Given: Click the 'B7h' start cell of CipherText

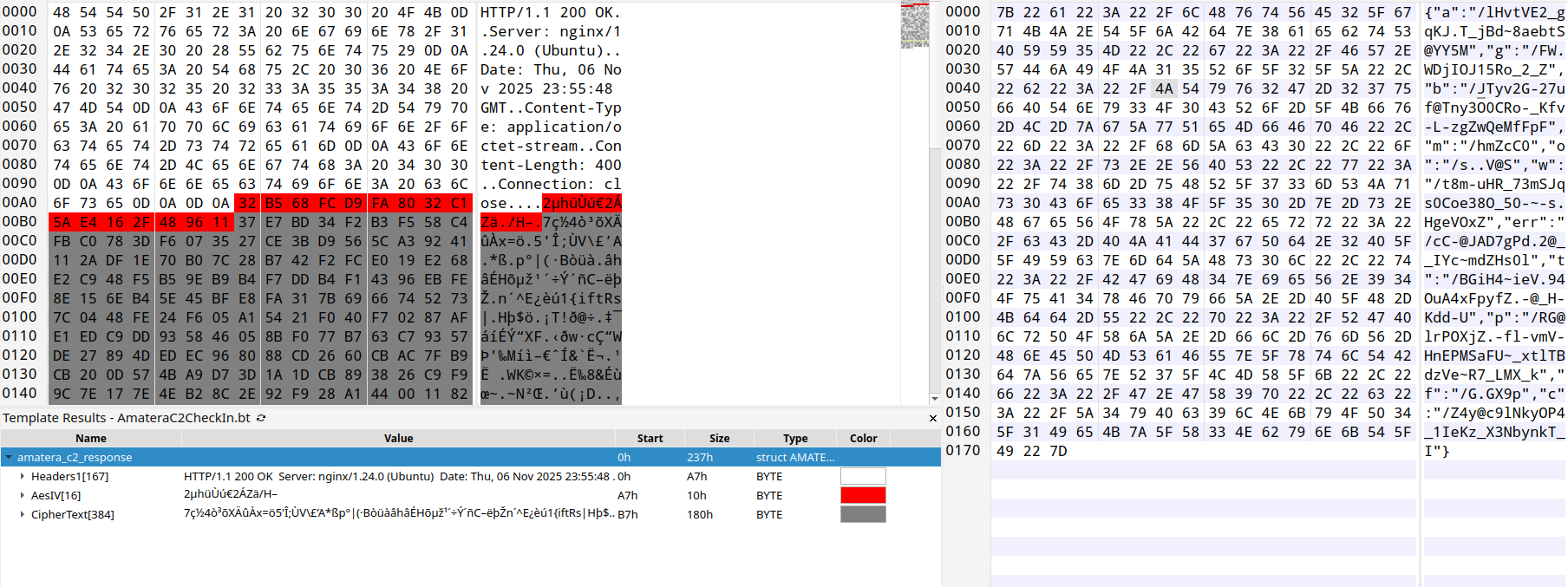Looking at the screenshot, I should (x=627, y=514).
